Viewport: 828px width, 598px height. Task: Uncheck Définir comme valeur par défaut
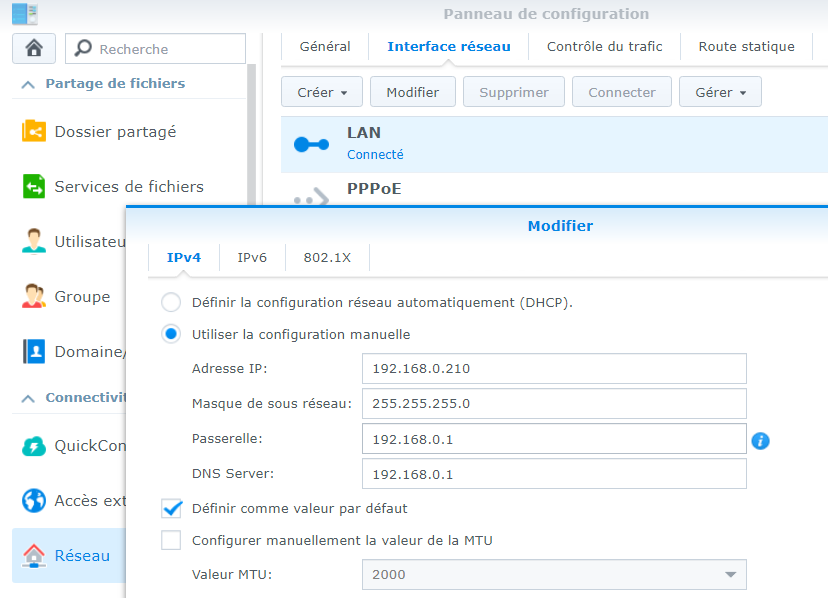[x=172, y=508]
